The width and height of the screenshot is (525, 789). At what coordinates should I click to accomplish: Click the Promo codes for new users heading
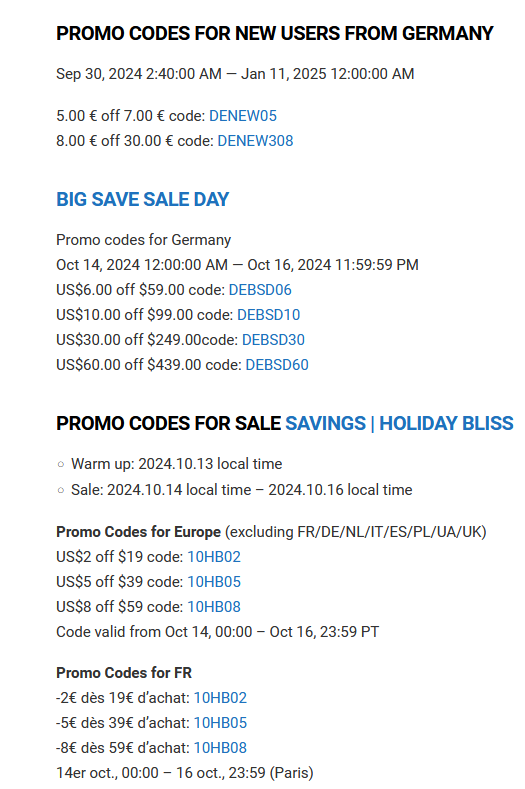275,34
